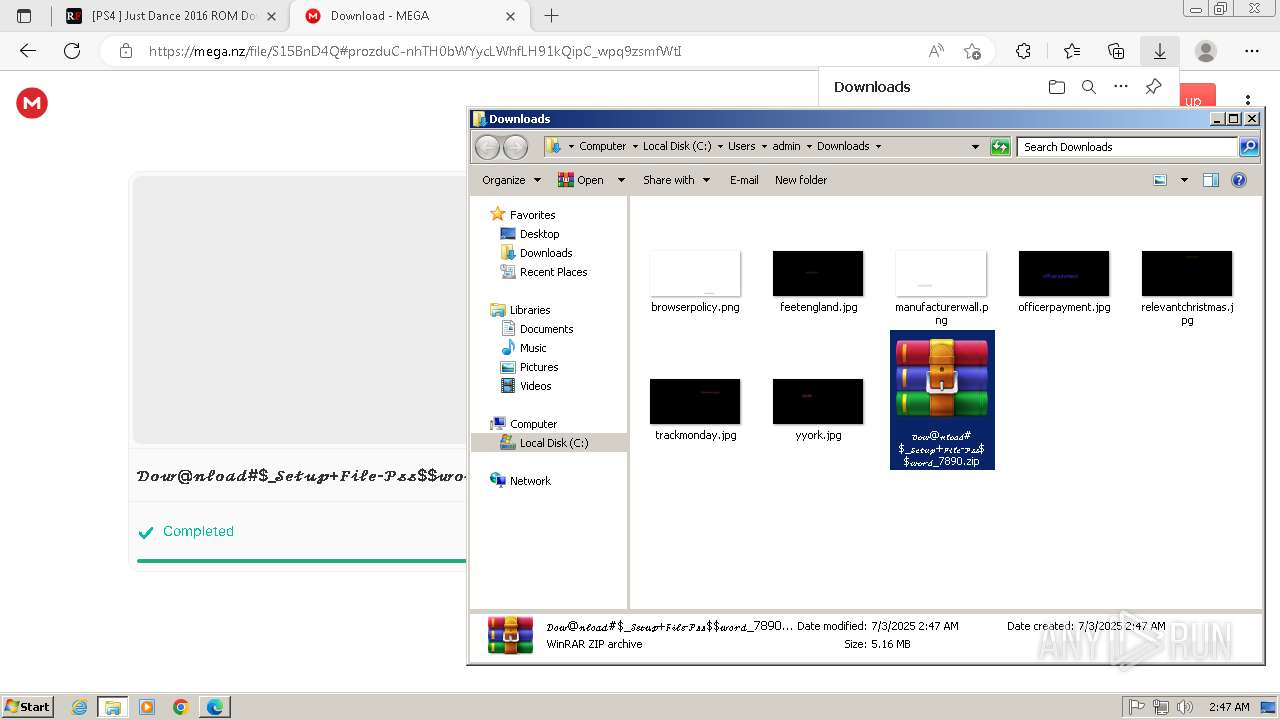
Task: Select Desktop in Favorites
Action: (539, 234)
